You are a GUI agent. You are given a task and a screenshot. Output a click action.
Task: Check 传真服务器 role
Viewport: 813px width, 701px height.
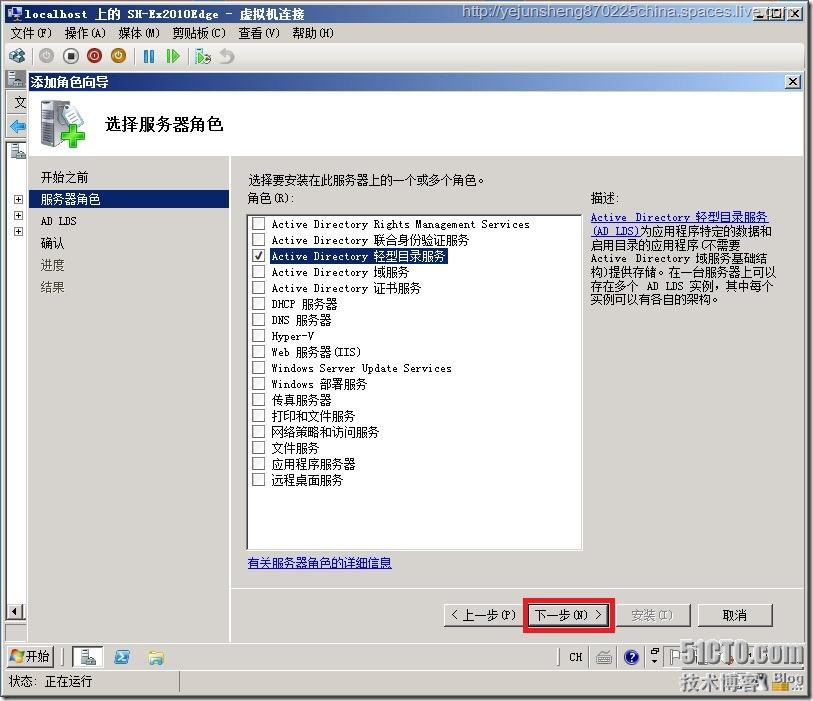tap(258, 399)
